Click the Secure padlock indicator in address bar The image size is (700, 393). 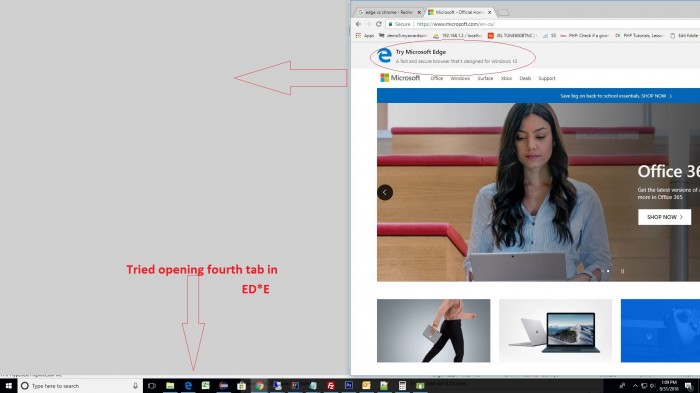pos(399,24)
